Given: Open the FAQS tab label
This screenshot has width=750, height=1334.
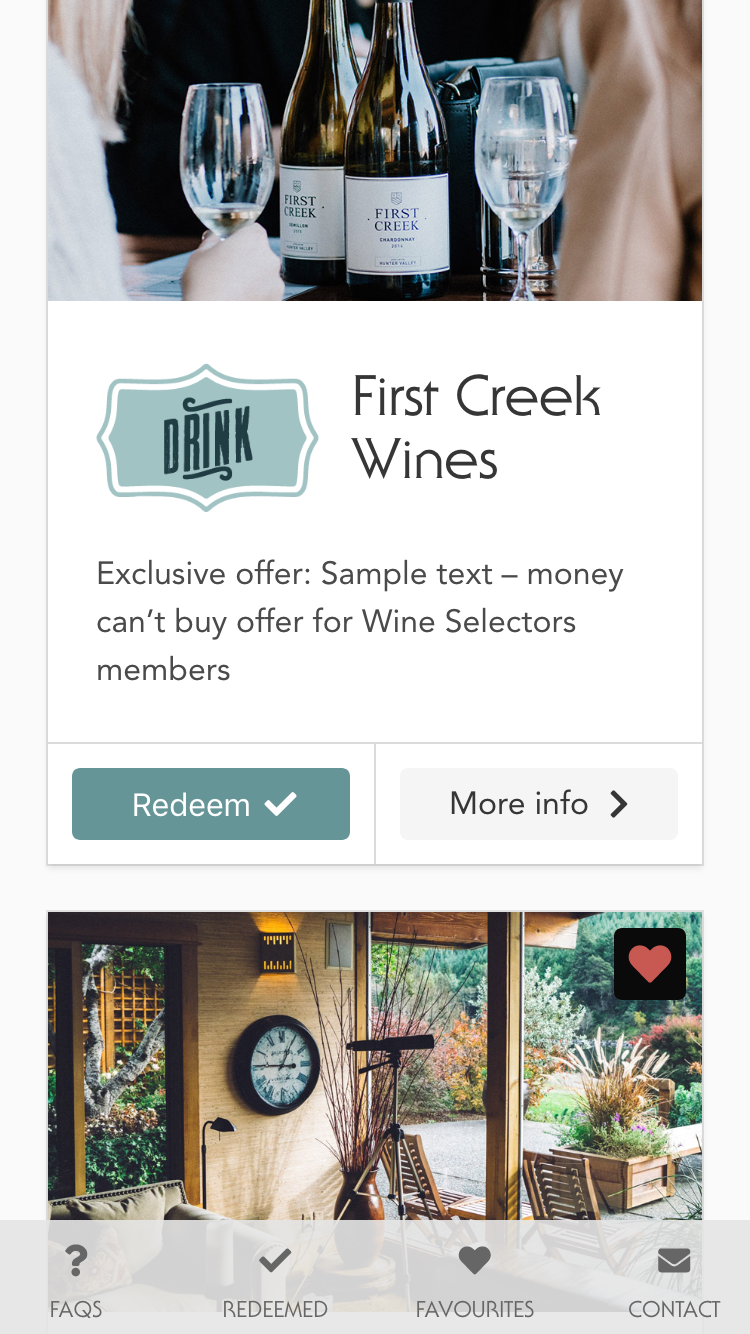Looking at the screenshot, I should tap(76, 1309).
